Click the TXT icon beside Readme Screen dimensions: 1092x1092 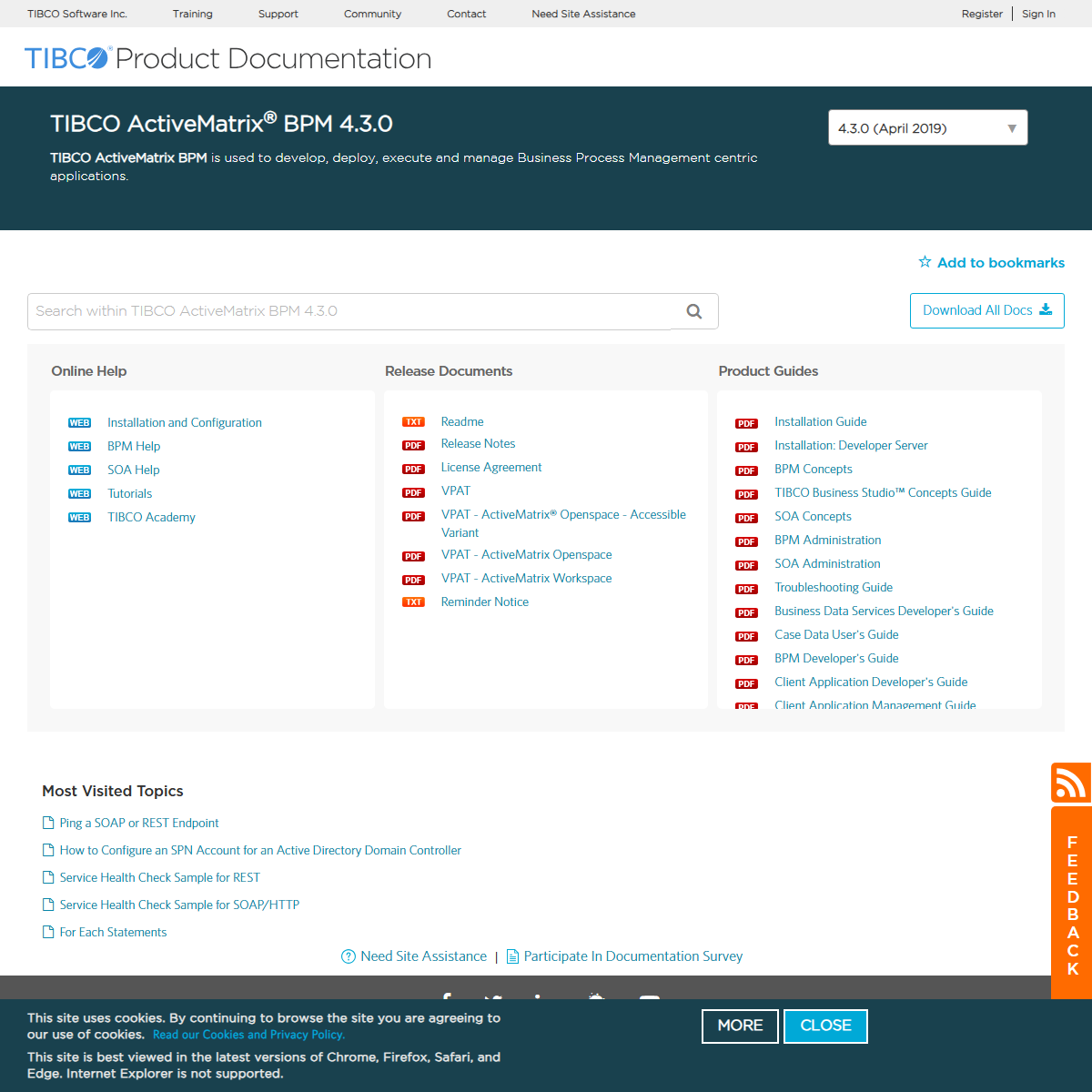(x=414, y=422)
